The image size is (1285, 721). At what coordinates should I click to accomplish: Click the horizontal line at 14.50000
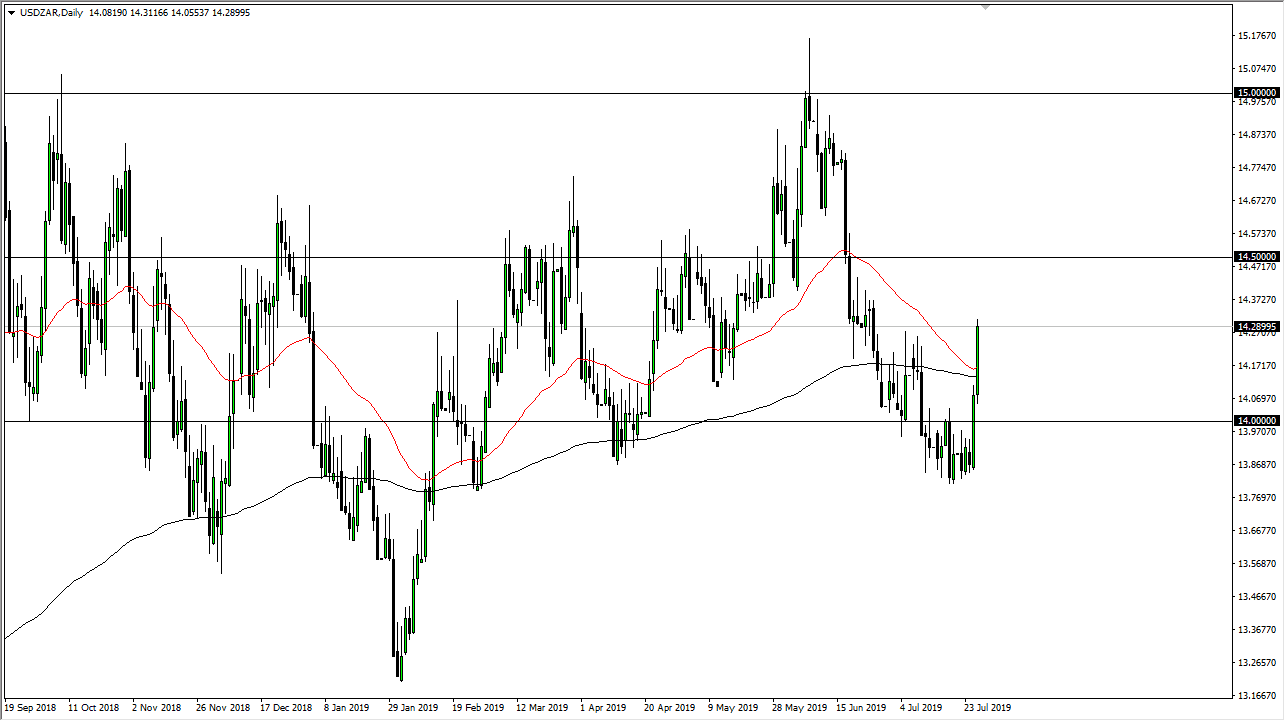pos(400,258)
